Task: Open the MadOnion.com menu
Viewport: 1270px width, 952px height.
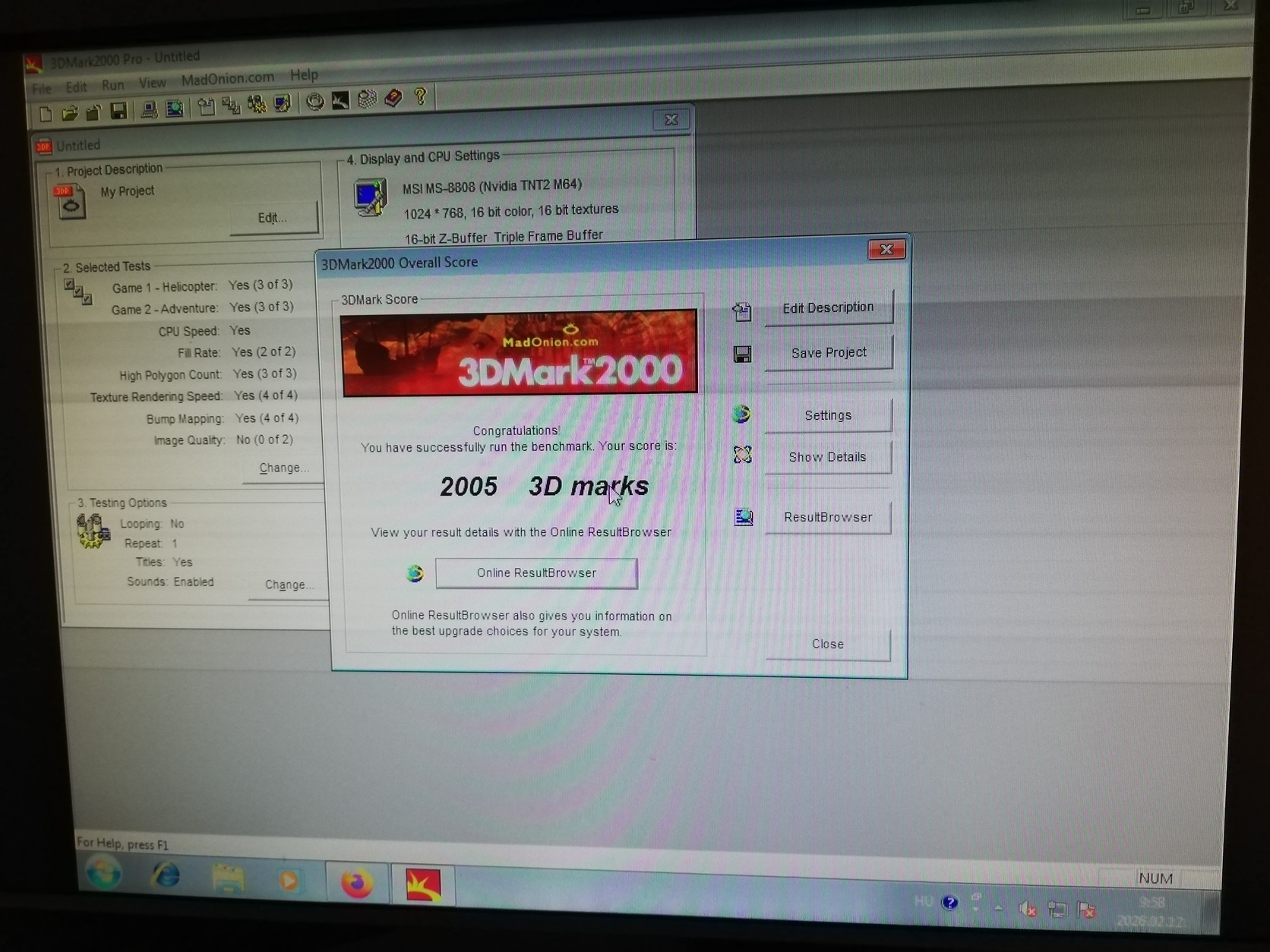Action: point(227,78)
